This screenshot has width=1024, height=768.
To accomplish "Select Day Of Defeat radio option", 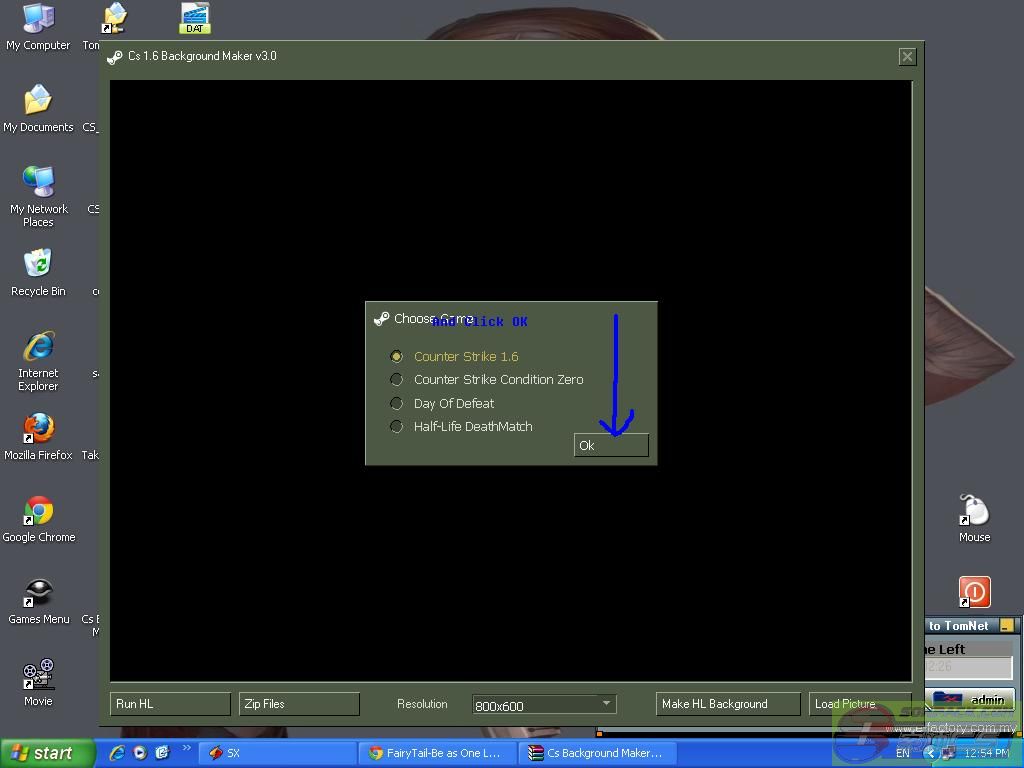I will coord(397,403).
